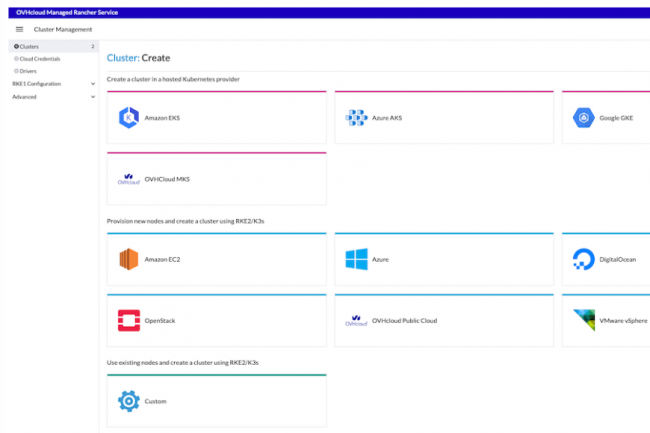
Task: Click the Cluster Management header title
Action: tap(63, 29)
